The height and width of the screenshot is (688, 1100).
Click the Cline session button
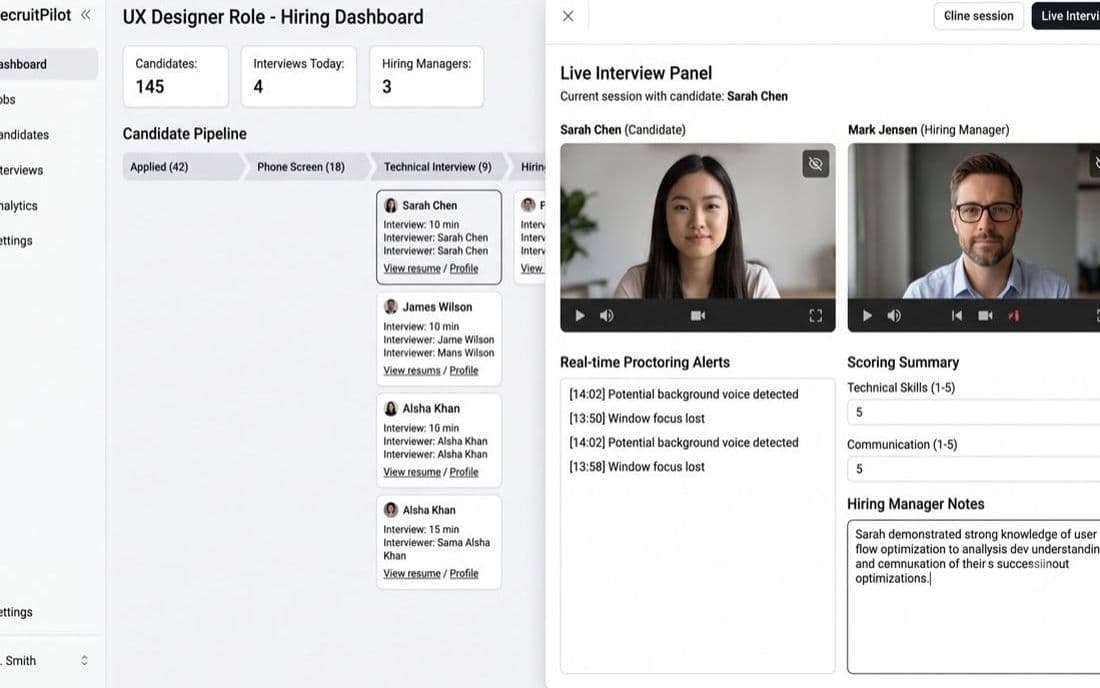[x=979, y=16]
